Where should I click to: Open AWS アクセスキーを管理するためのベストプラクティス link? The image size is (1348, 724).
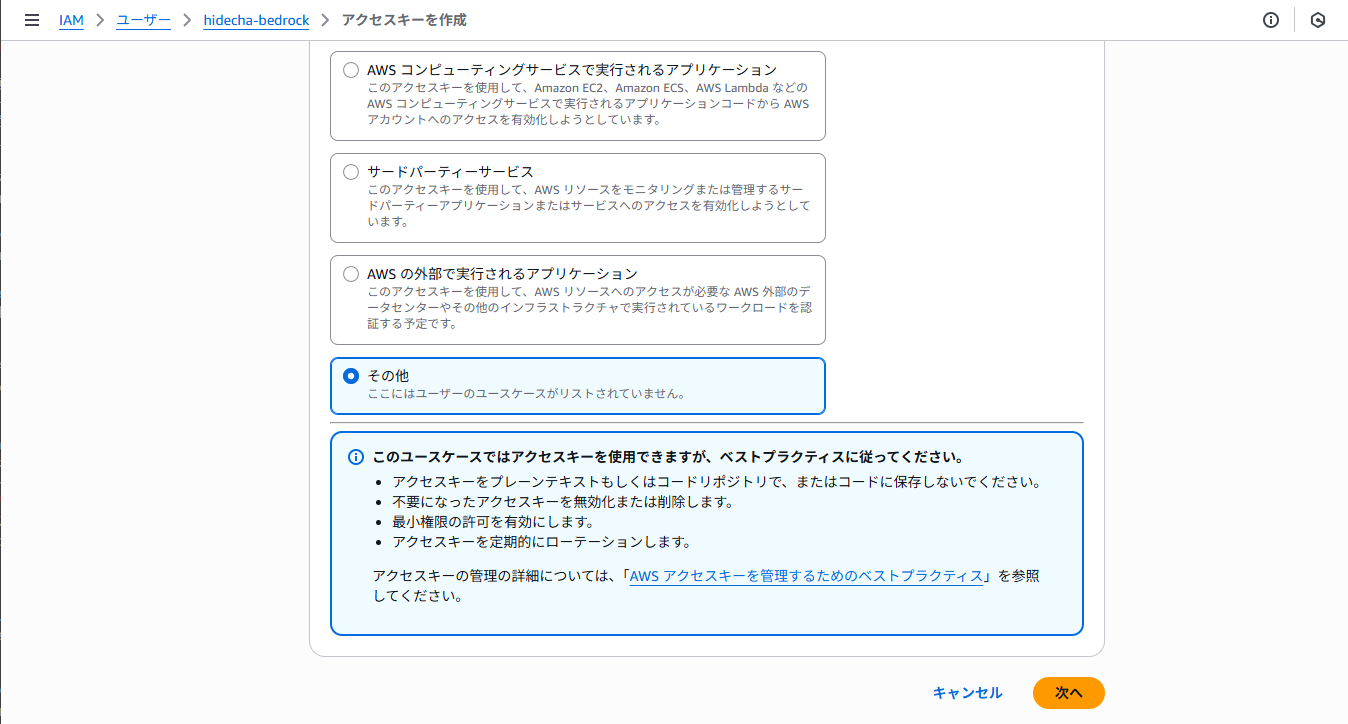tap(808, 576)
